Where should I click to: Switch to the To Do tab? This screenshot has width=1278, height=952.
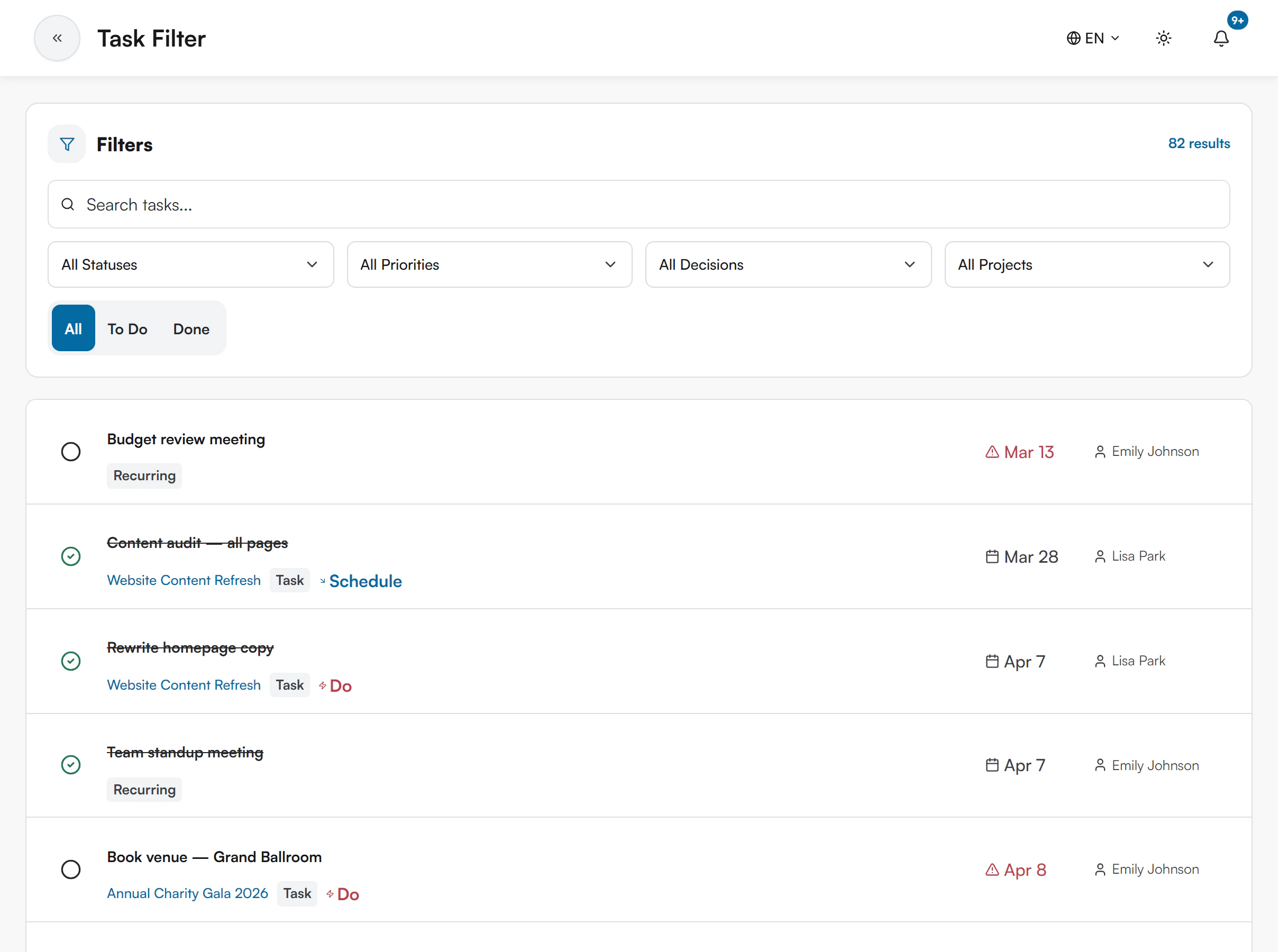click(x=127, y=328)
